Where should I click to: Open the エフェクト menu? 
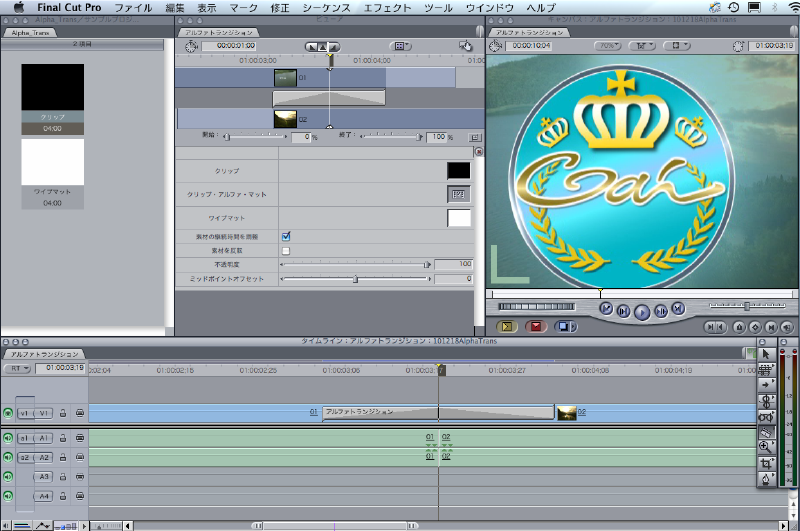[387, 7]
